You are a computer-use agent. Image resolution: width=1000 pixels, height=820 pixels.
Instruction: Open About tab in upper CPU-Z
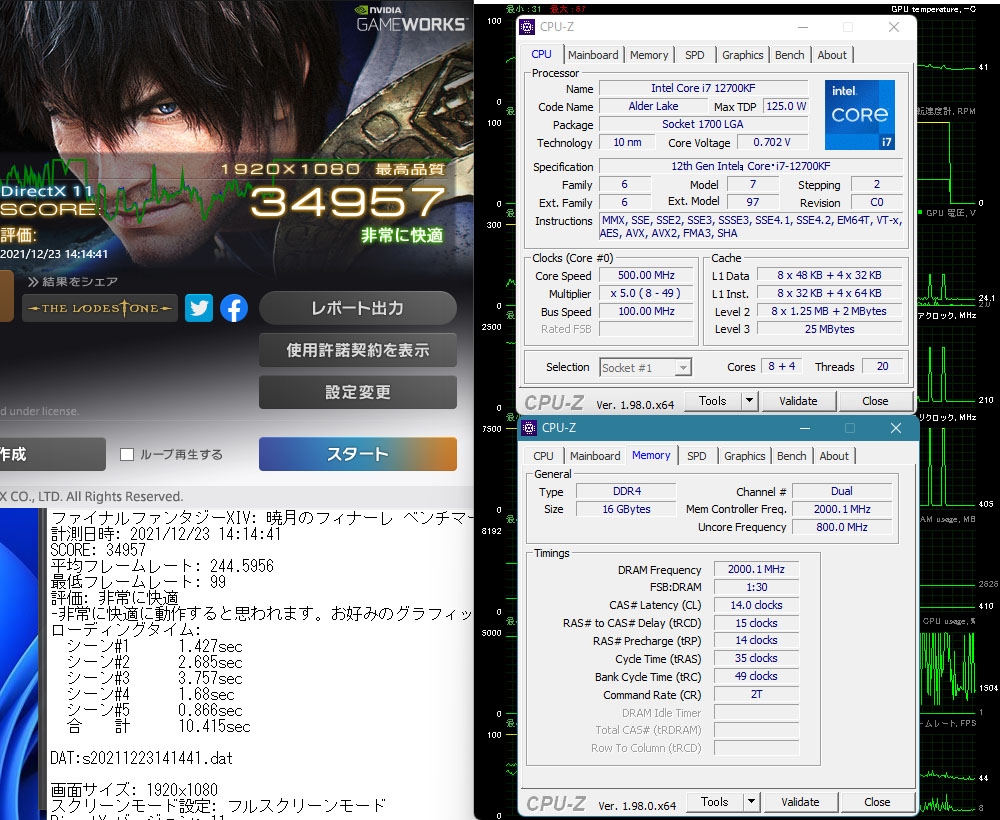pyautogui.click(x=832, y=55)
